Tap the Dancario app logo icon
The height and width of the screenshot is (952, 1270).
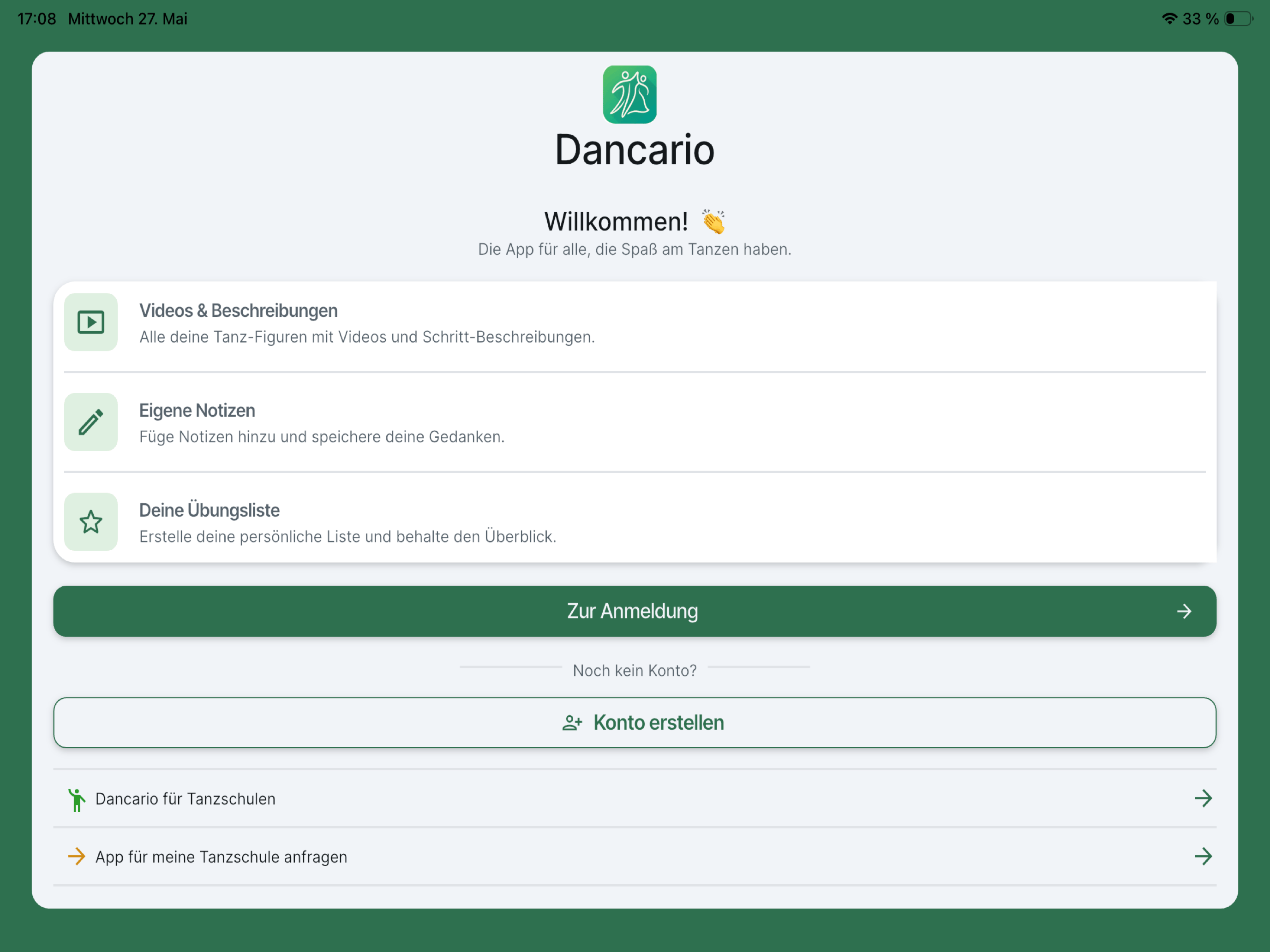click(x=629, y=95)
